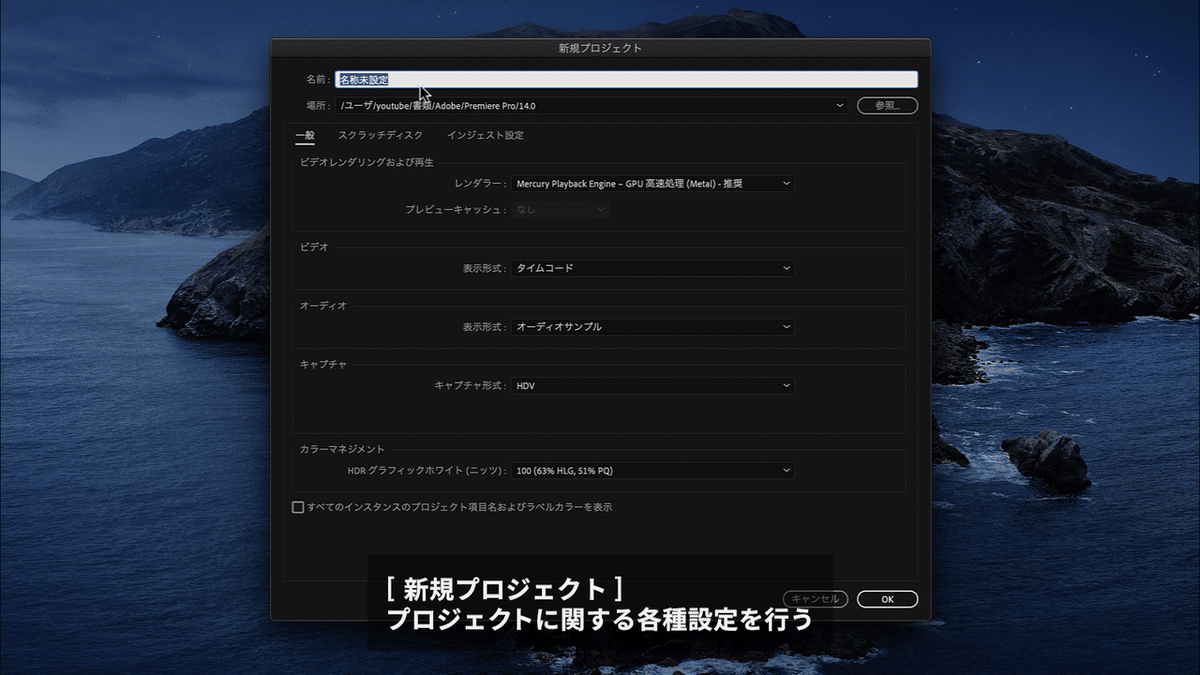Open the オーディオ 表示形式 オーディオサンプル dropdown
The width and height of the screenshot is (1200, 675).
[x=653, y=327]
